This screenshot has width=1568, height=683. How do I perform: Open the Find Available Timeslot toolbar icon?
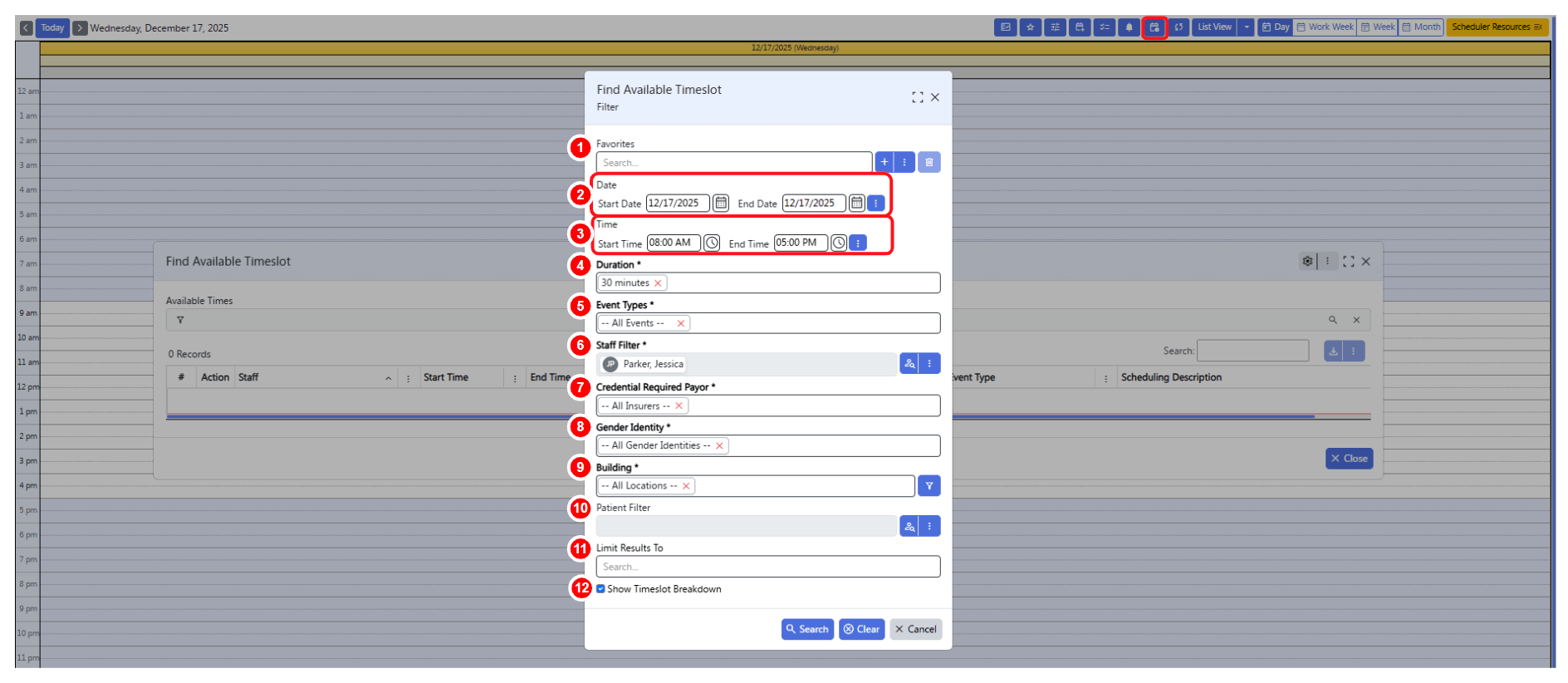click(x=1154, y=27)
